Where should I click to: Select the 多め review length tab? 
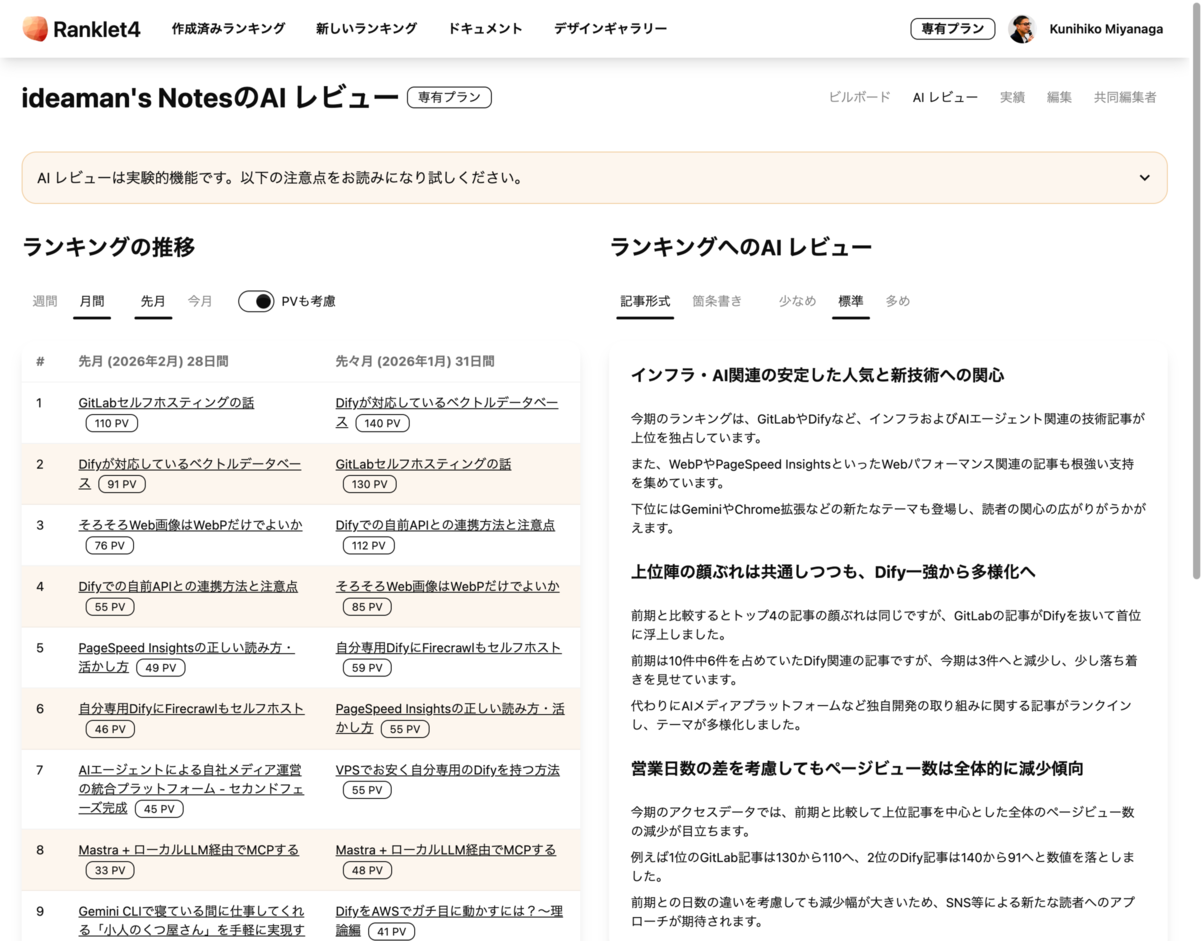[896, 299]
